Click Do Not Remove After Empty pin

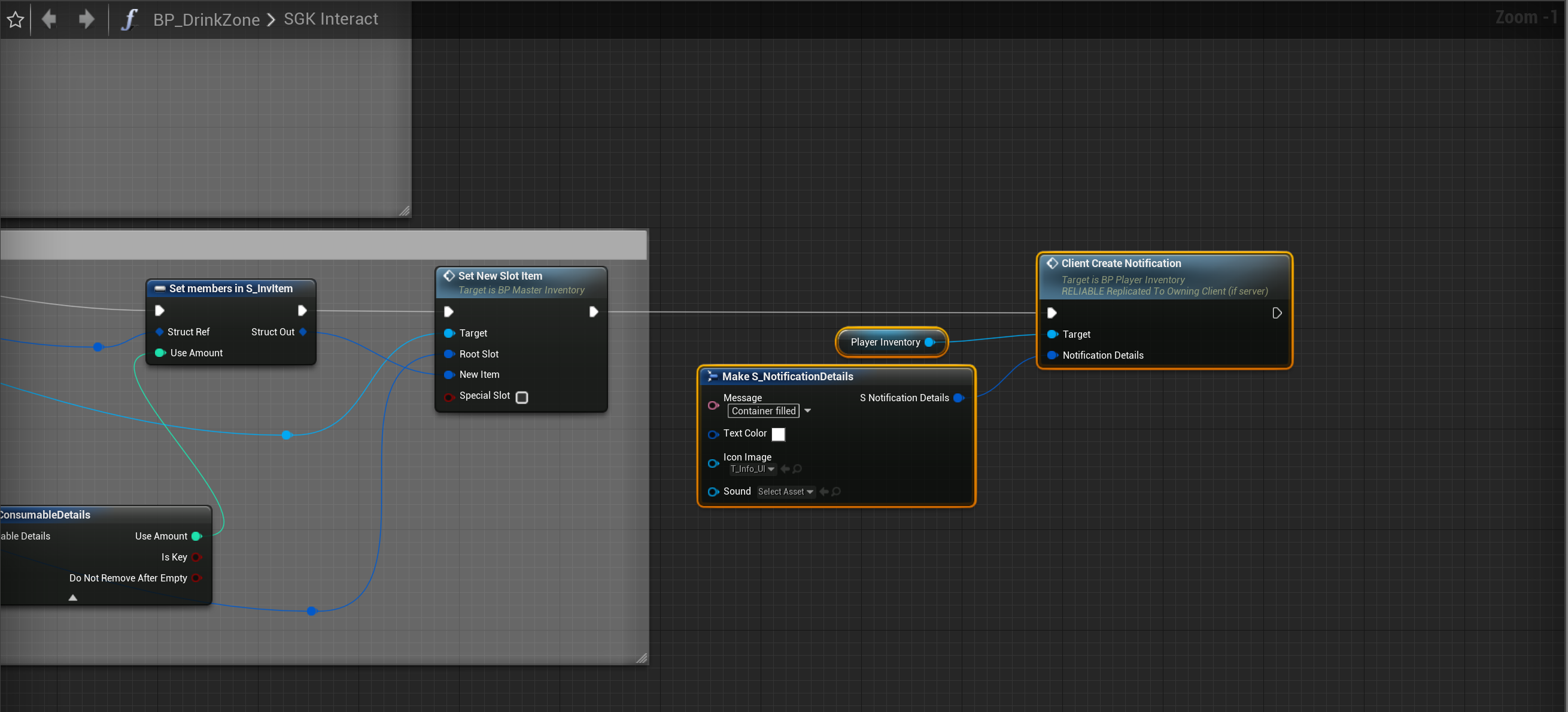pos(197,577)
